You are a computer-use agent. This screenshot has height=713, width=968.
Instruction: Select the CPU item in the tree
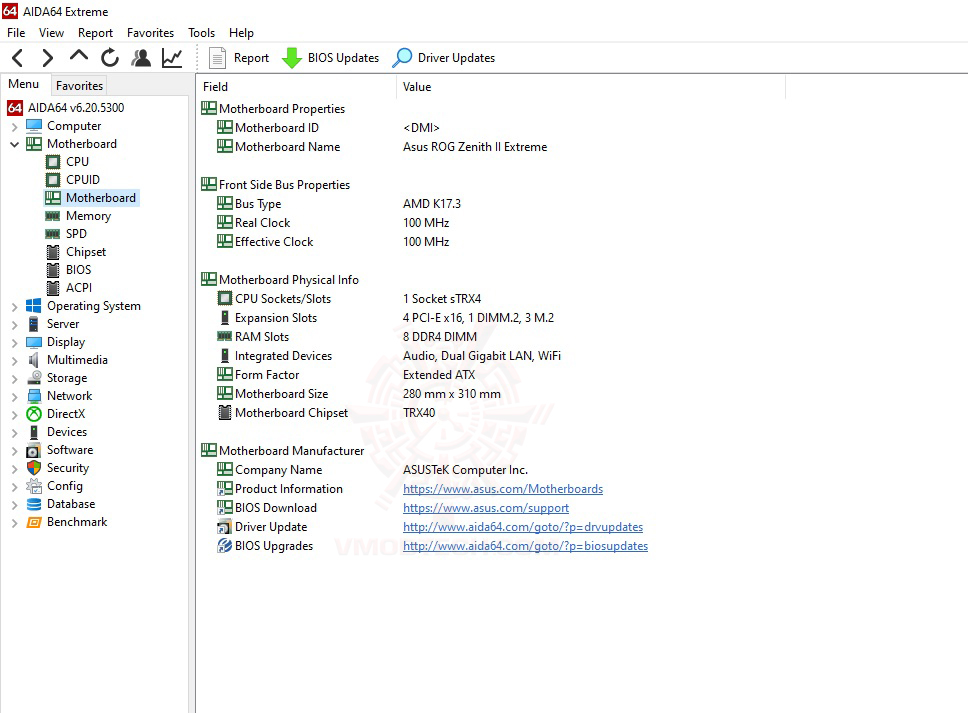tap(67, 162)
